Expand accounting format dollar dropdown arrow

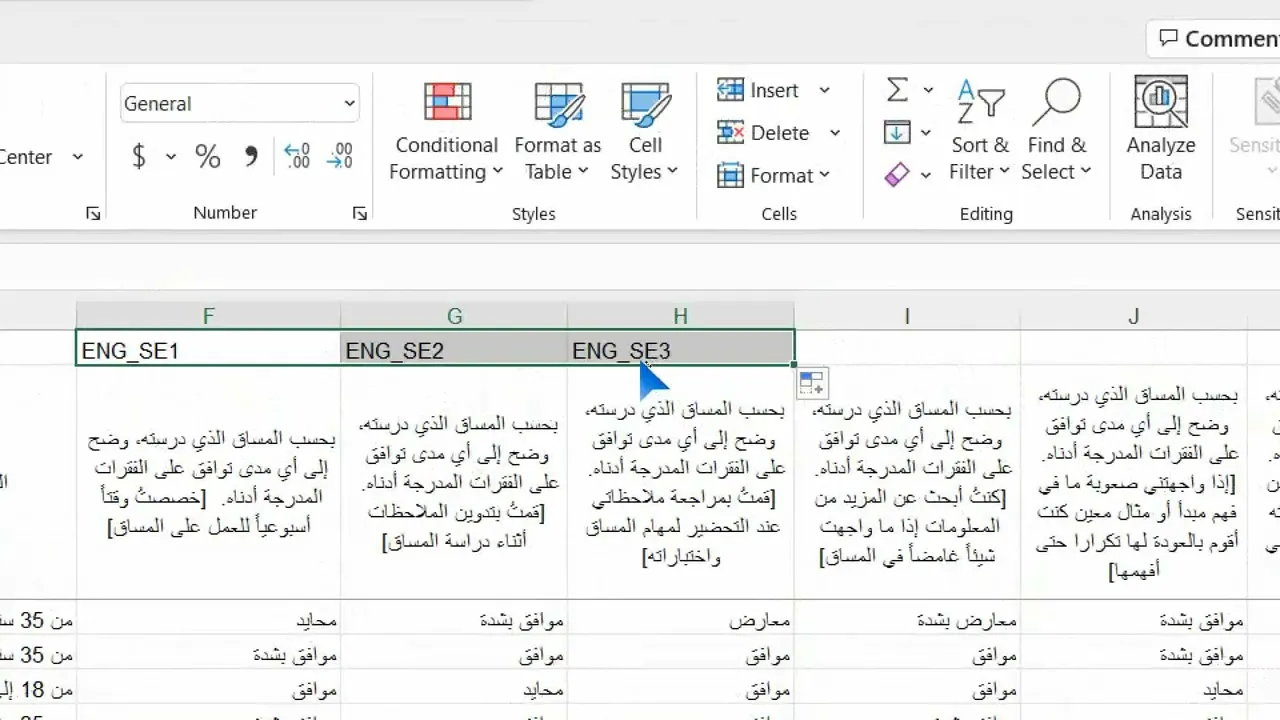tap(171, 157)
